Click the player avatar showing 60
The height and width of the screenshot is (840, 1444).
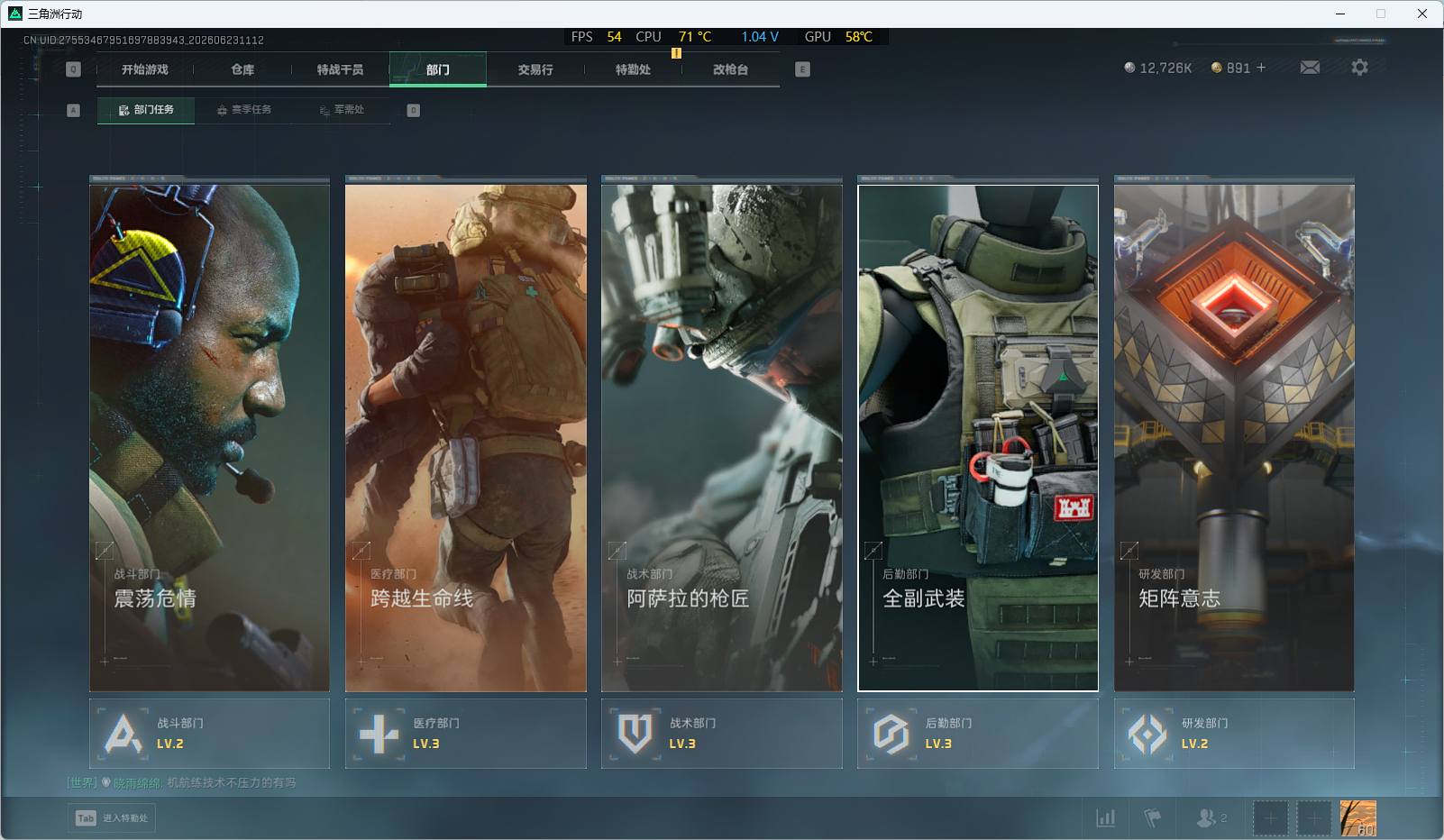pyautogui.click(x=1357, y=818)
